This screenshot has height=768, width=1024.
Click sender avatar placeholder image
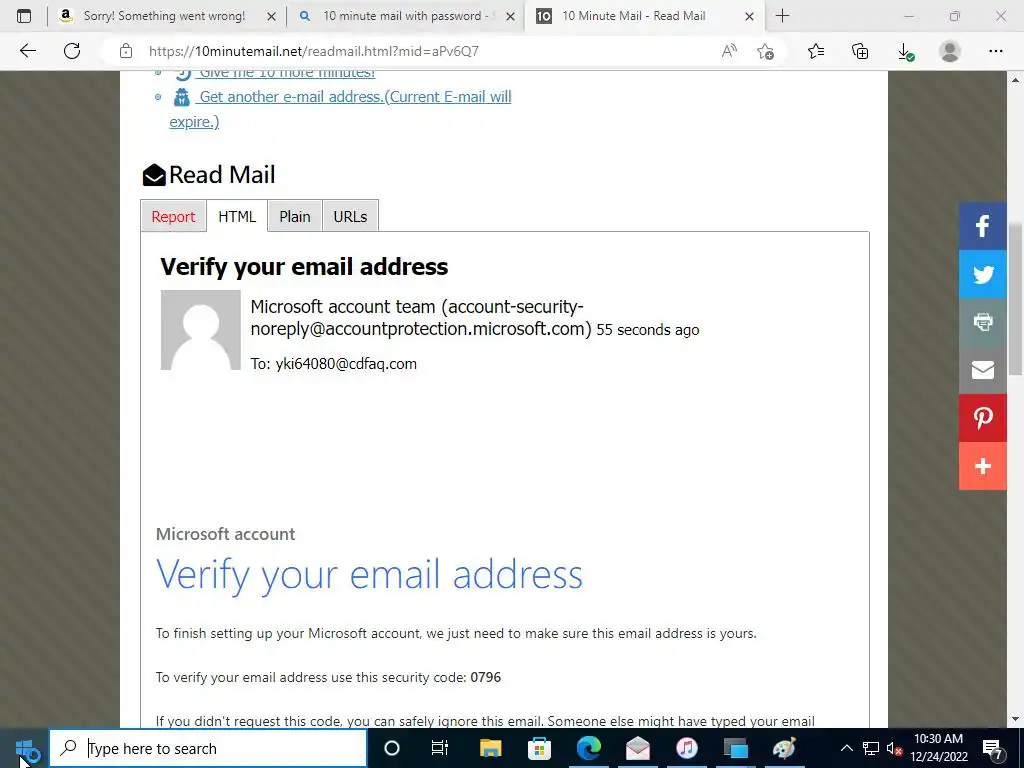[x=200, y=330]
